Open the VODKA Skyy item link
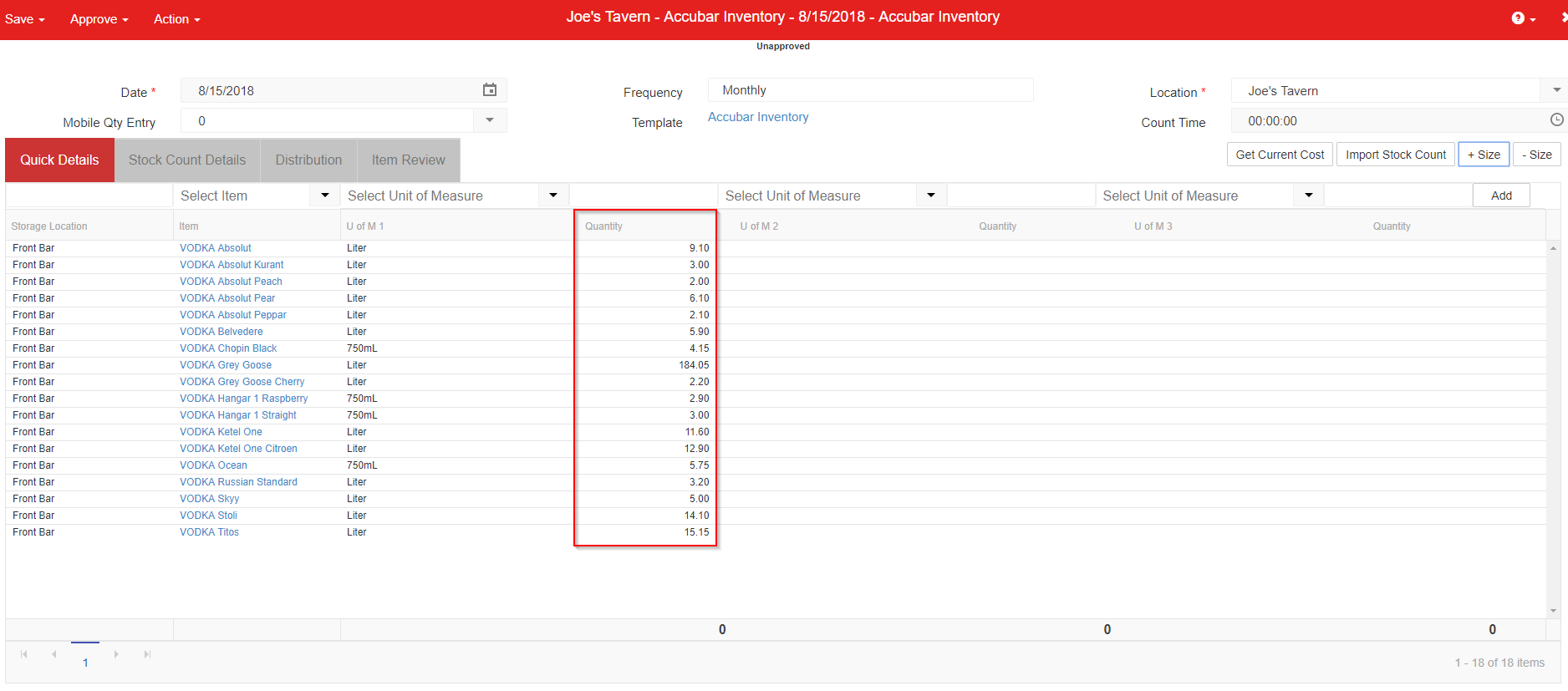Screen dimensions: 1568x691 (209, 499)
